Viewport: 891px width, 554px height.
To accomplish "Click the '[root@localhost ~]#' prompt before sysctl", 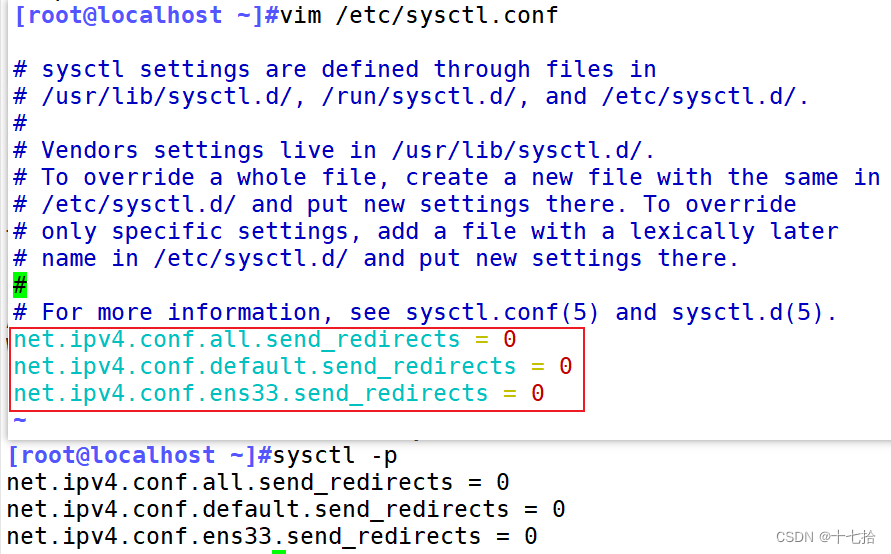I will [x=140, y=456].
